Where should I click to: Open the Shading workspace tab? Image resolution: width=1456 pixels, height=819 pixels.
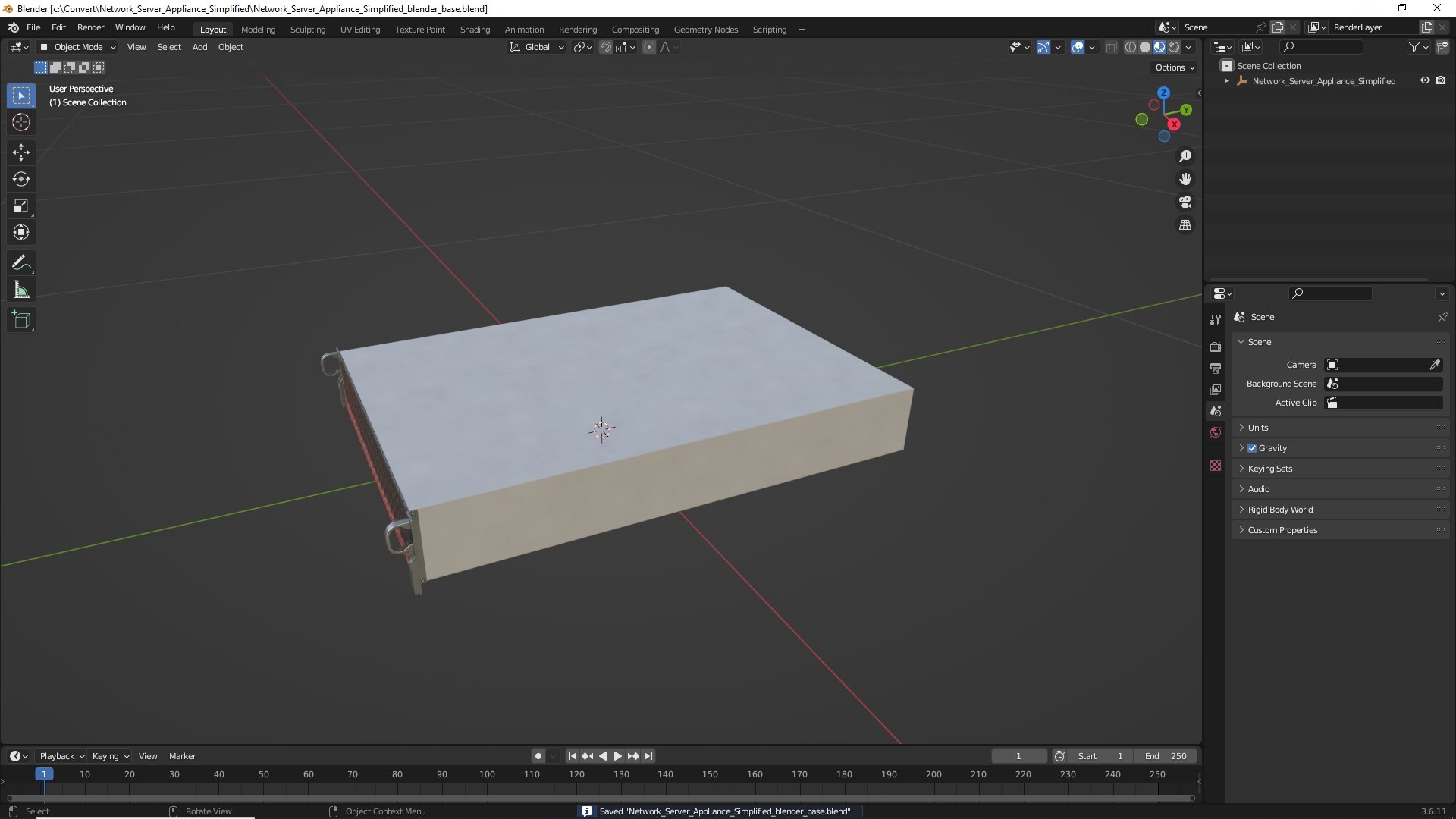point(475,30)
